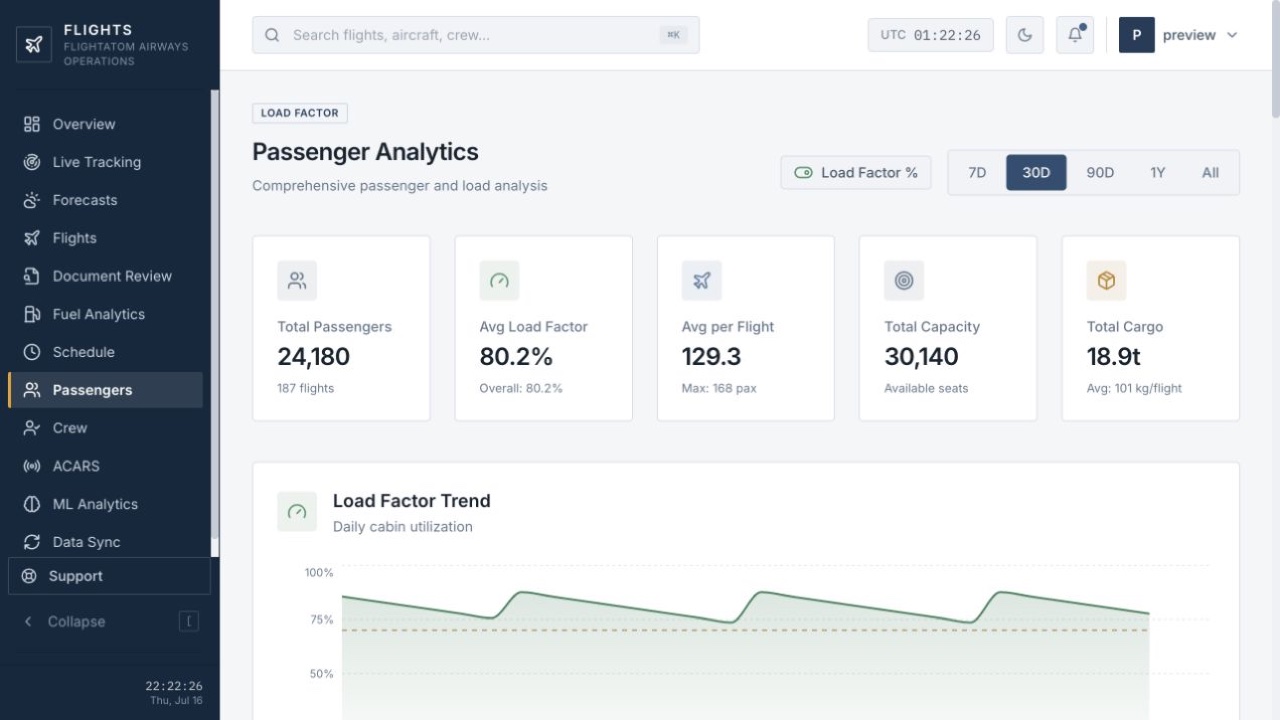Open the ACARS page
This screenshot has height=720, width=1280.
105,466
